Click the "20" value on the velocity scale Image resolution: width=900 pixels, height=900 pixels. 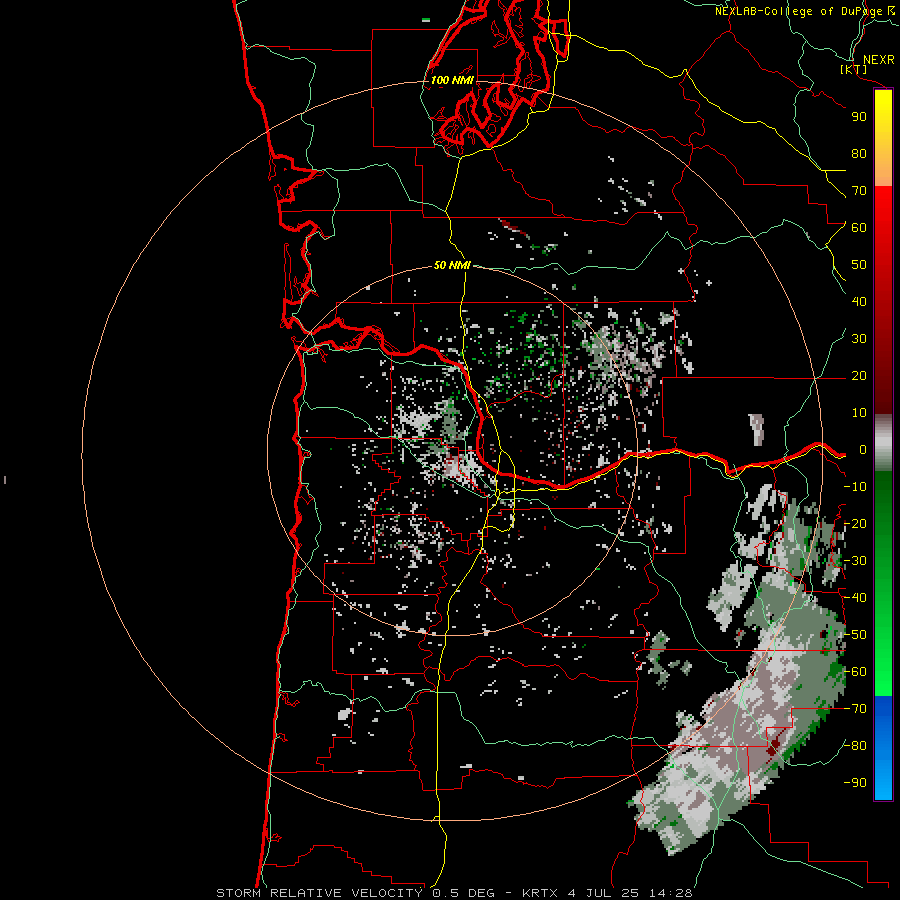coord(859,376)
